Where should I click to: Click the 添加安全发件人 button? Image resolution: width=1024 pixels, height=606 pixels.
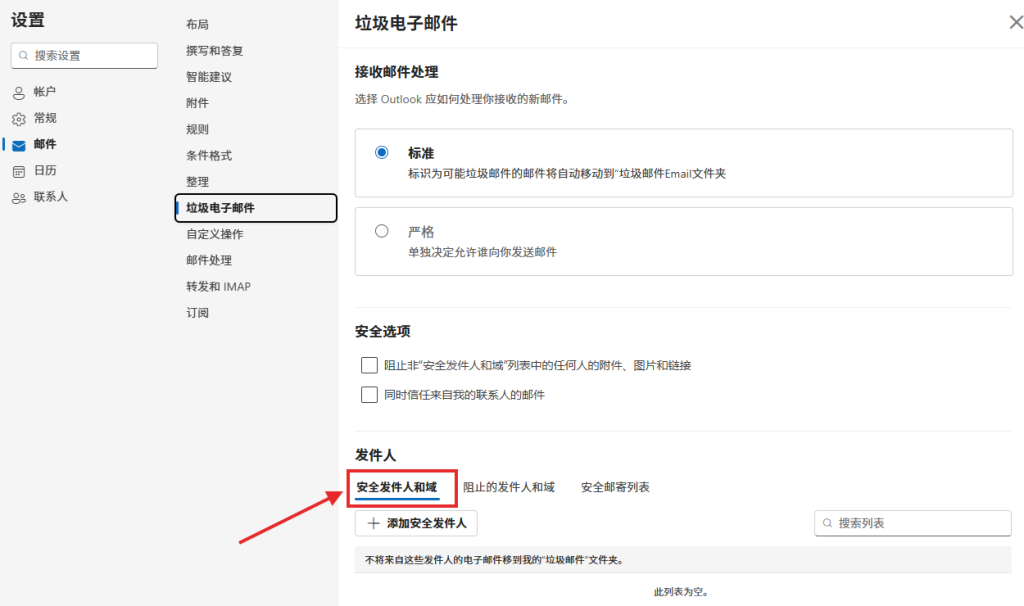tap(417, 523)
